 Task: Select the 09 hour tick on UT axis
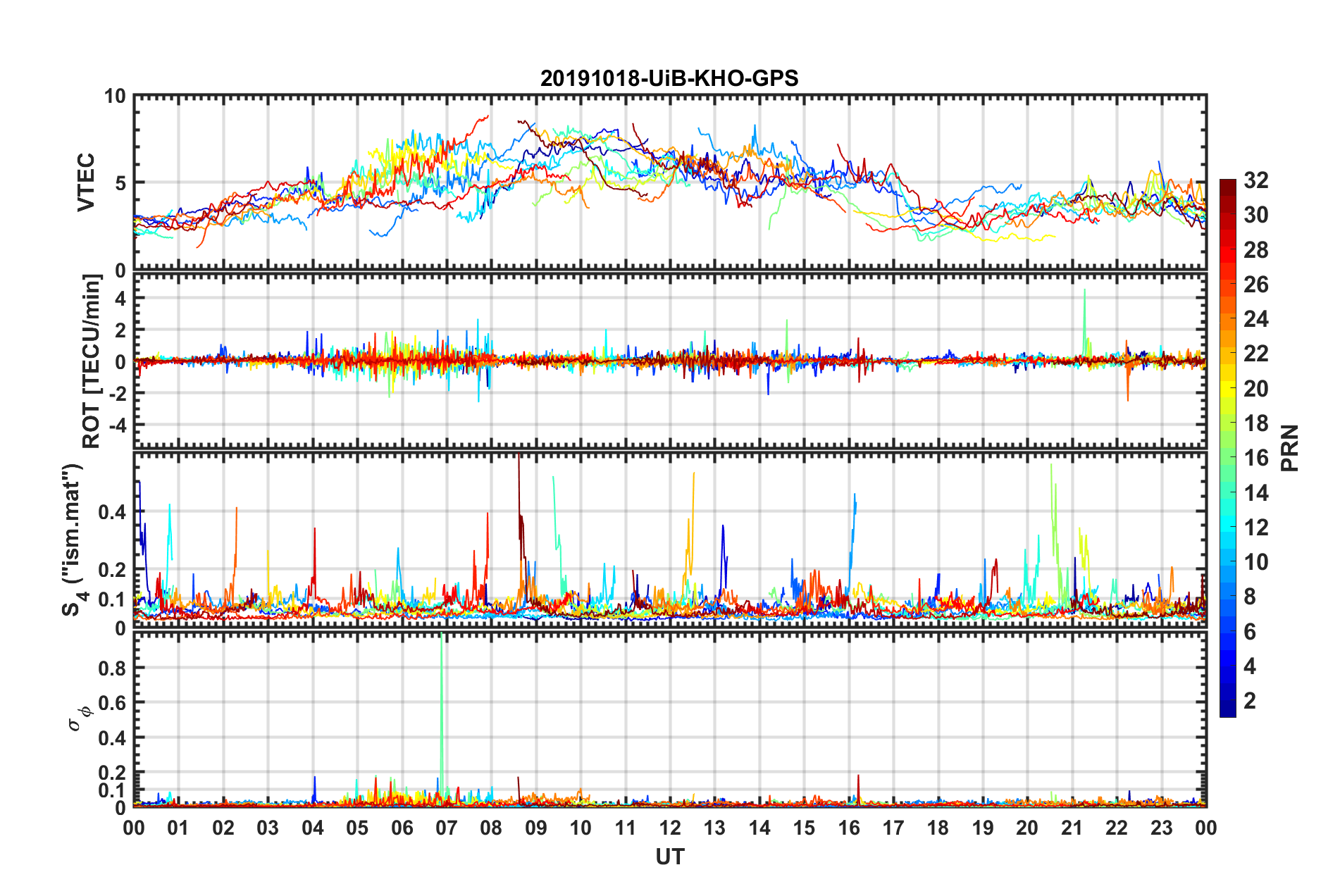536,827
